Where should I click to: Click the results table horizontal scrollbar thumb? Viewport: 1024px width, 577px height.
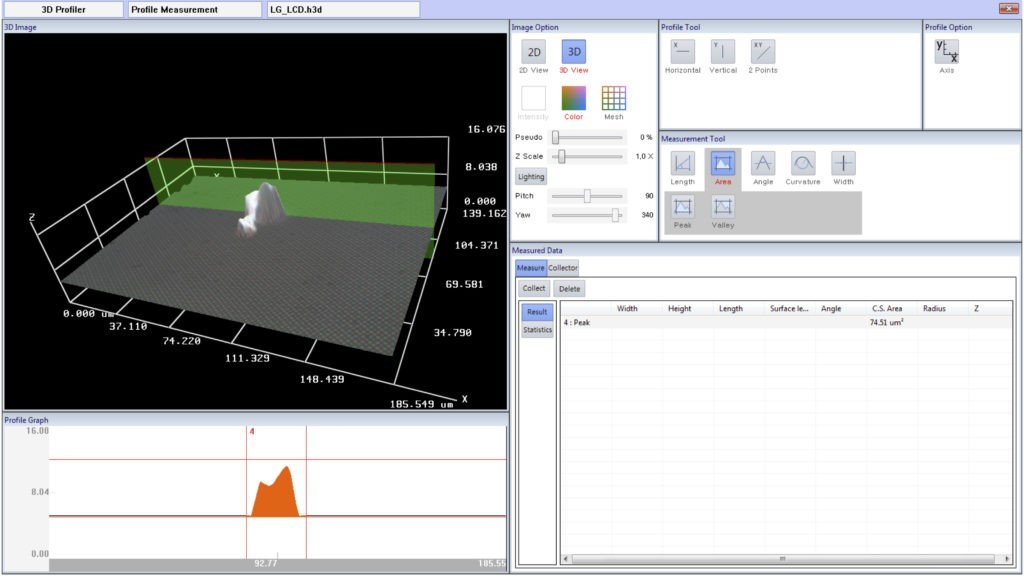[x=783, y=559]
